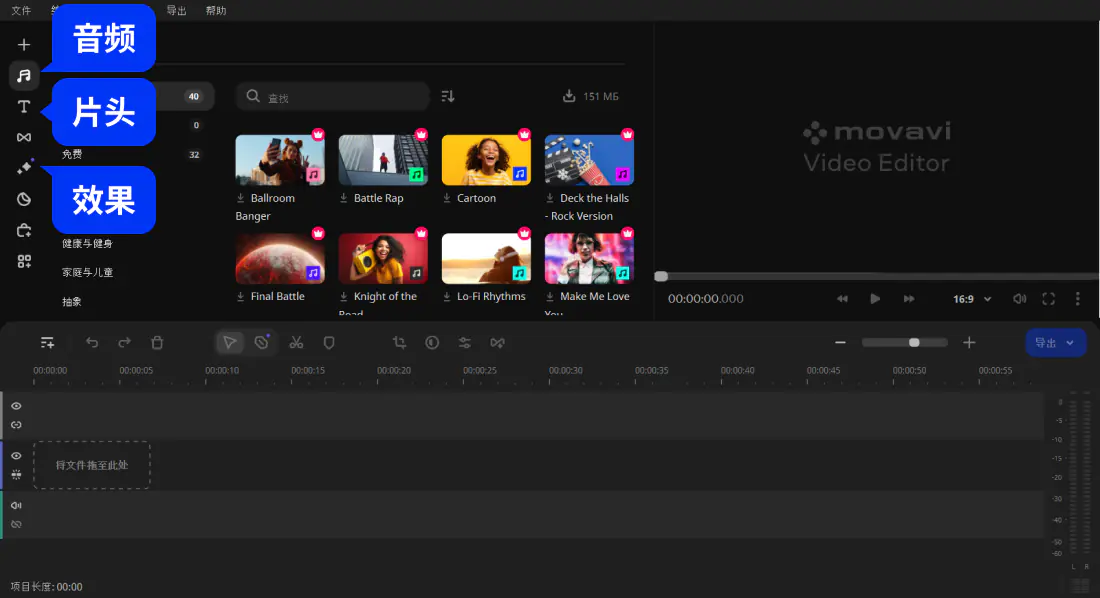Mute the audio track
1100x598 pixels.
pyautogui.click(x=16, y=506)
